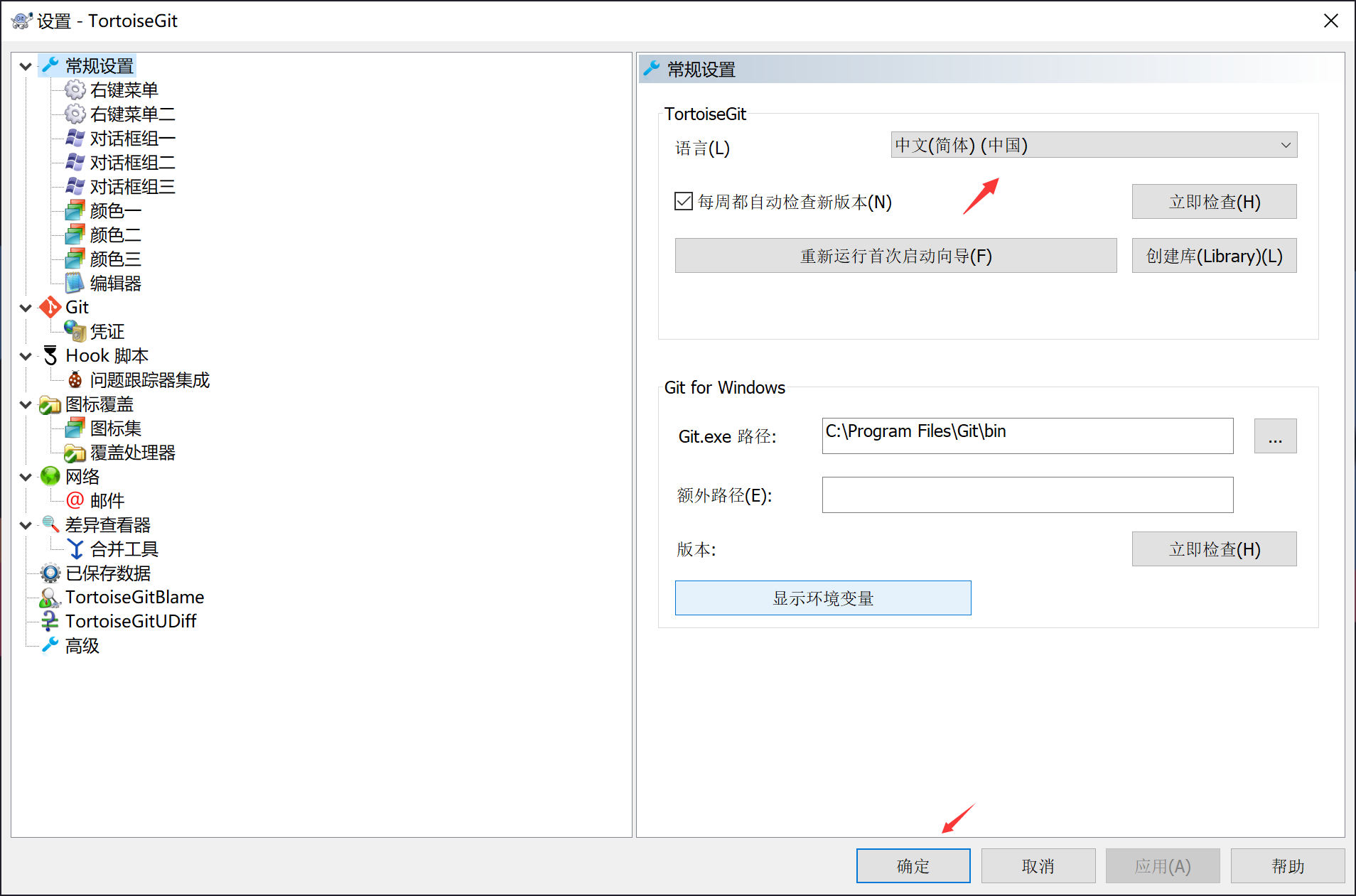This screenshot has width=1356, height=896.
Task: Collapse the 网络 tree node
Action: point(26,477)
